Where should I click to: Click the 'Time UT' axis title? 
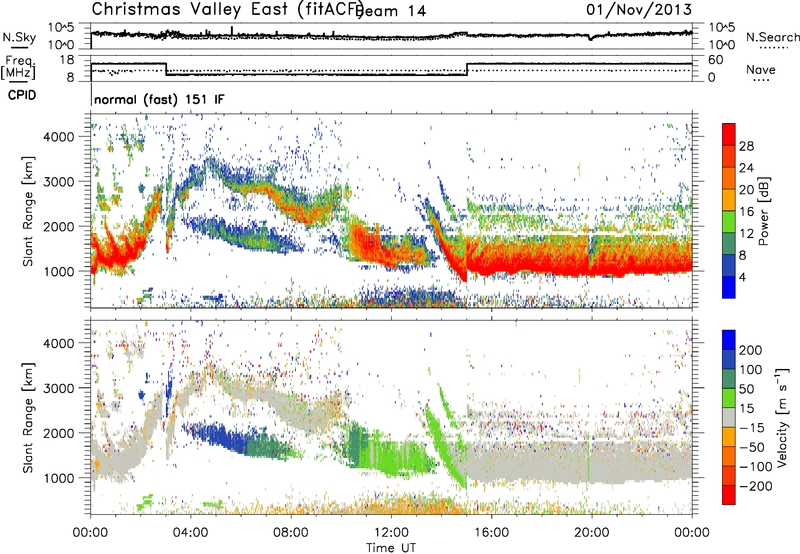coord(391,548)
